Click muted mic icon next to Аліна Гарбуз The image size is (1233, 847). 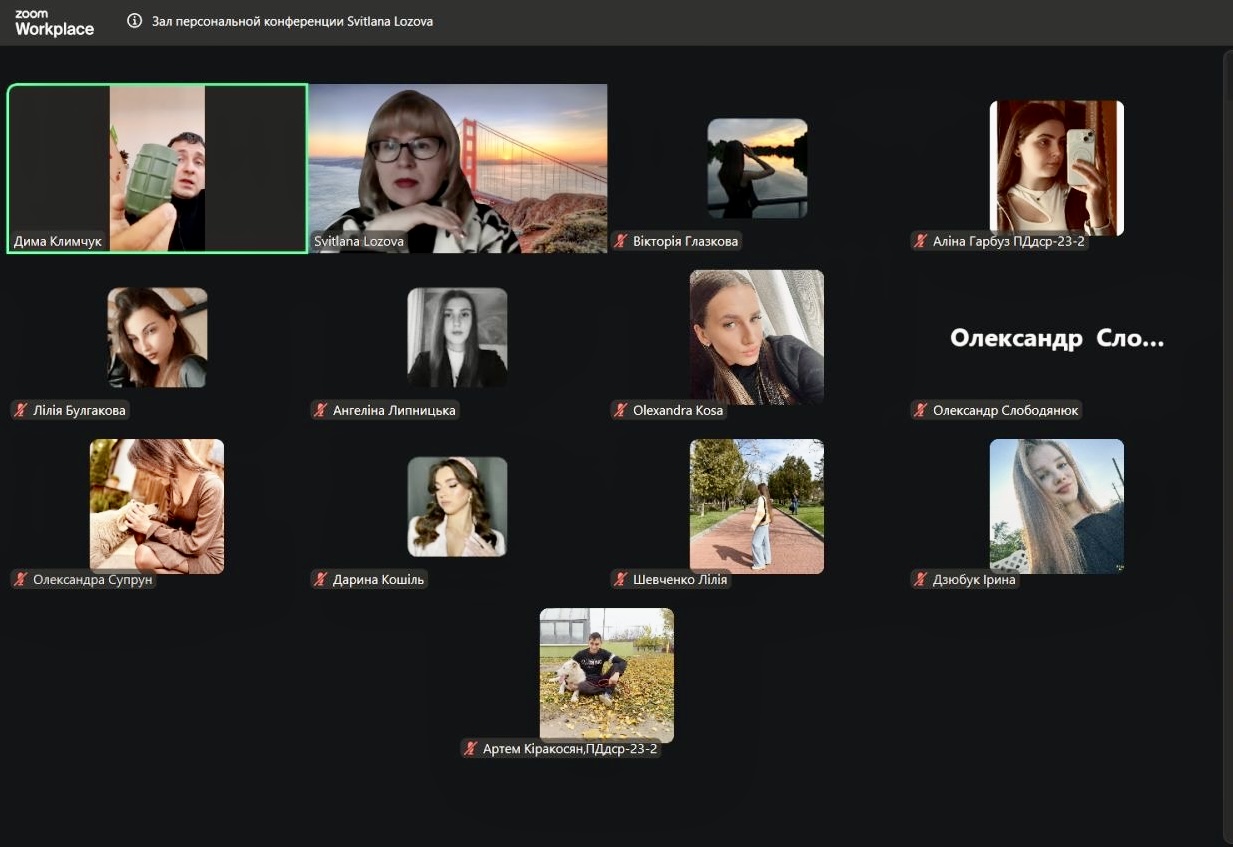point(921,241)
